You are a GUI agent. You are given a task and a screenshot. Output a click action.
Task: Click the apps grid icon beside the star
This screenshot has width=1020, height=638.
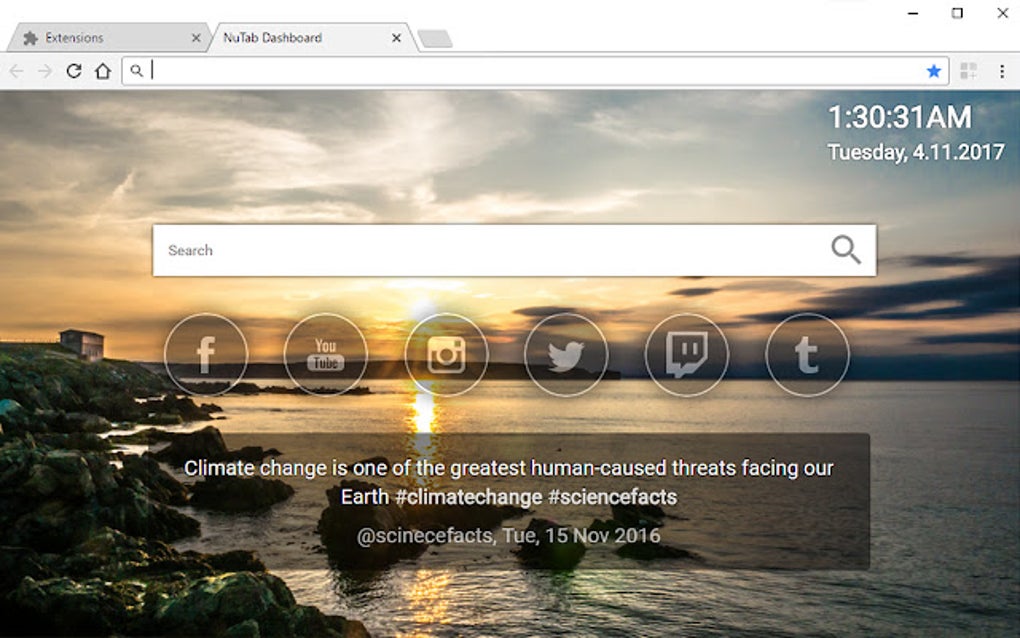pos(968,71)
